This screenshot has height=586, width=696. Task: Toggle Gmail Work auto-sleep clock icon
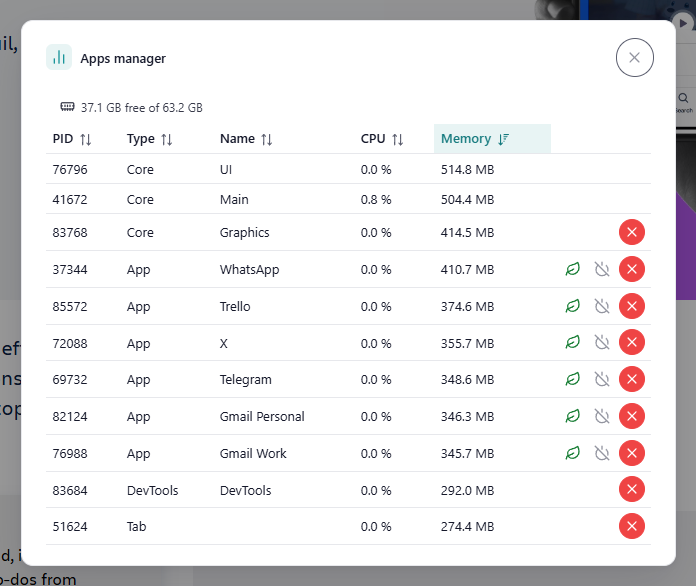[x=602, y=453]
